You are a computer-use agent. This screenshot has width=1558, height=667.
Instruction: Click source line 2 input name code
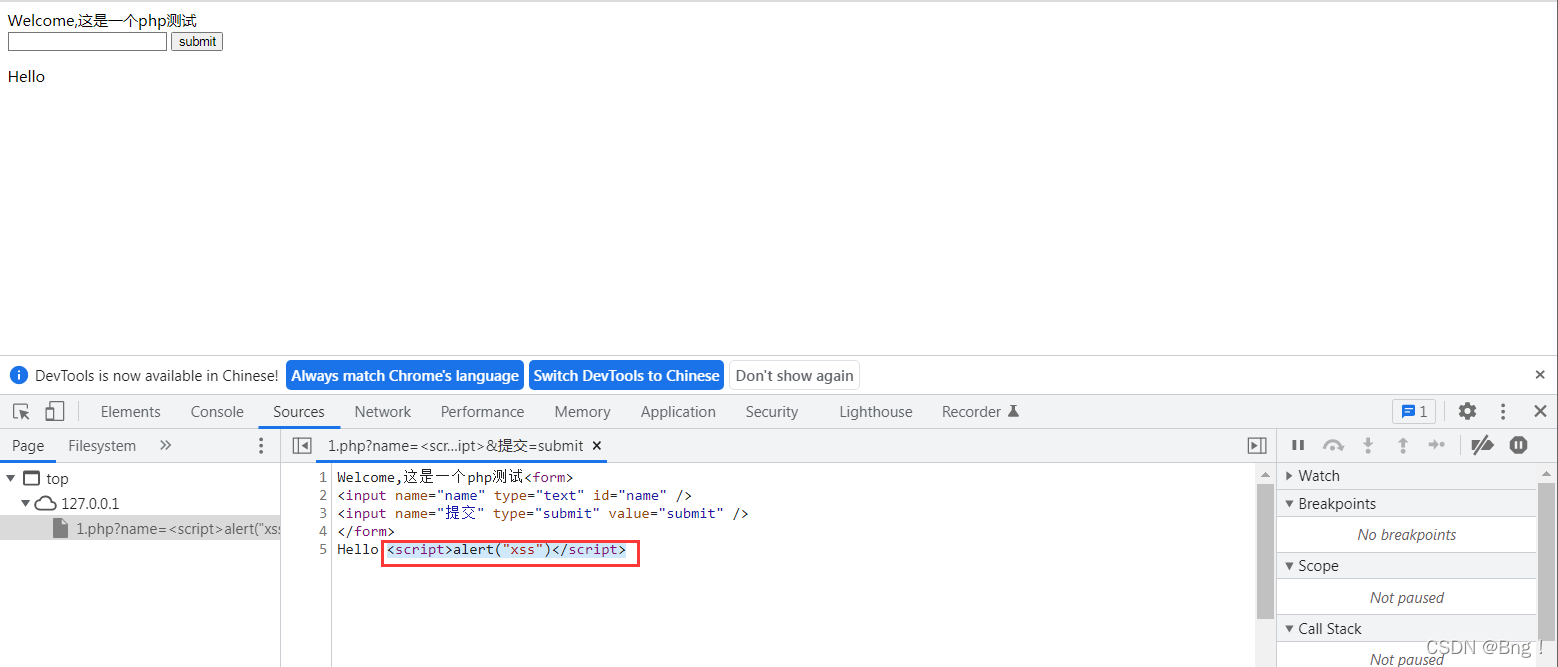(x=514, y=495)
